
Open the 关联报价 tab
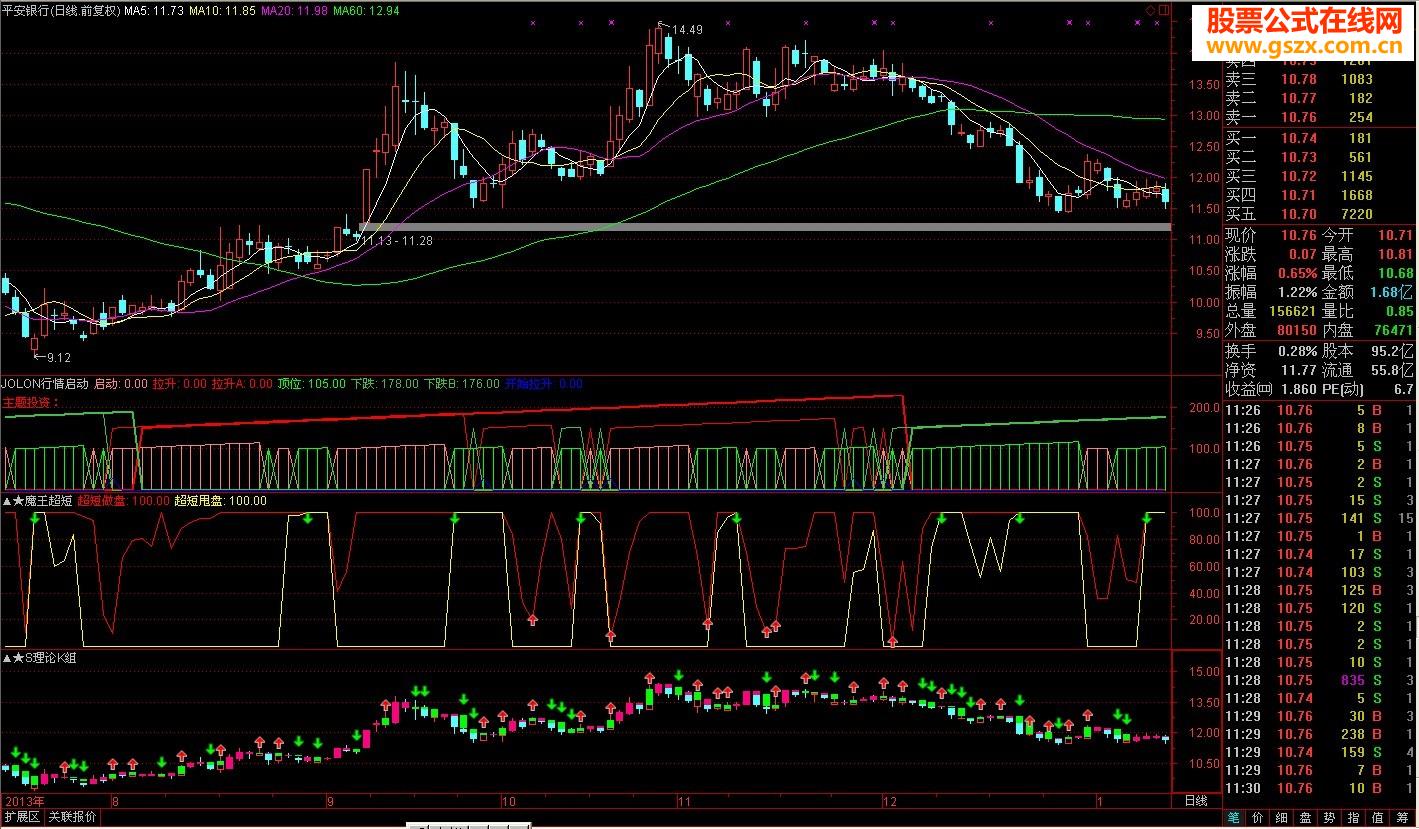point(73,817)
